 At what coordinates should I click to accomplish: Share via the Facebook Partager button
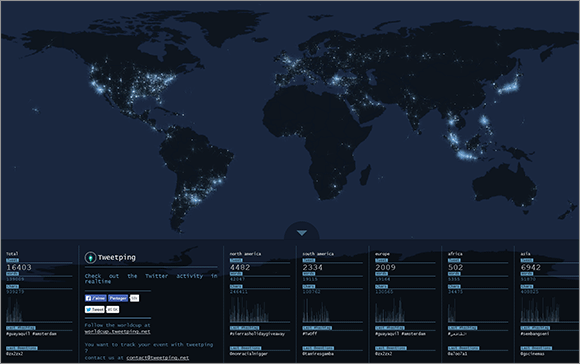(x=118, y=298)
